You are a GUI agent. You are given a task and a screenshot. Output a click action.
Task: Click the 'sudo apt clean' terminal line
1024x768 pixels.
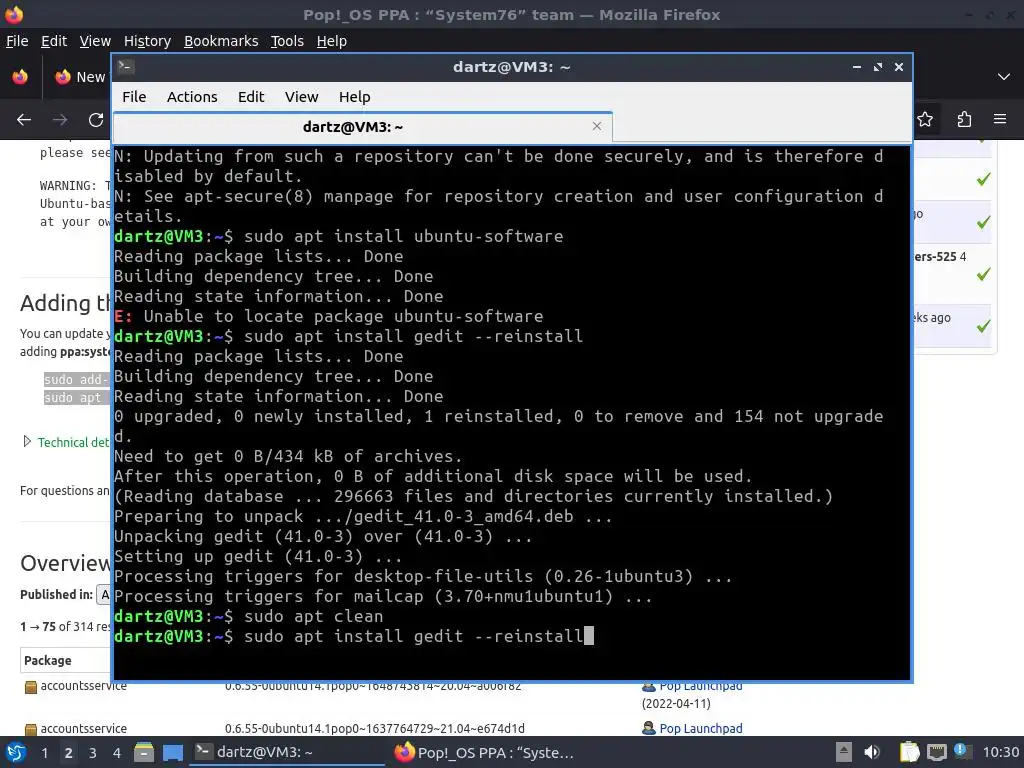click(x=249, y=616)
